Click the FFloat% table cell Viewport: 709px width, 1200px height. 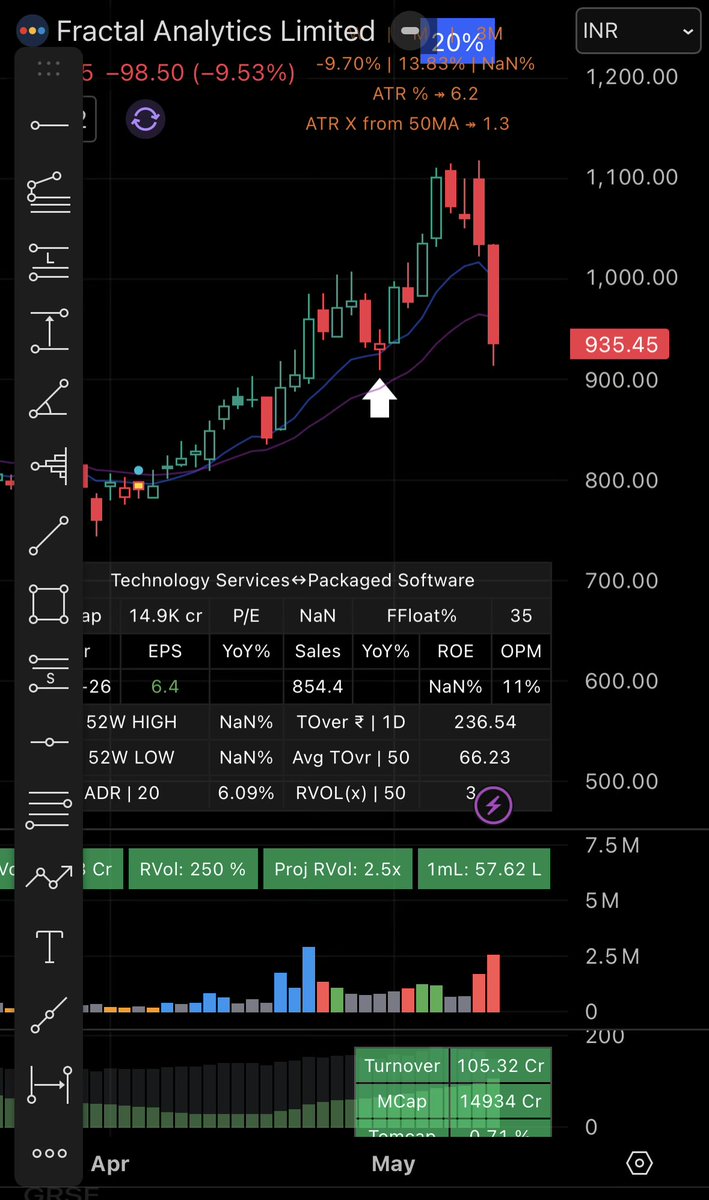(421, 616)
